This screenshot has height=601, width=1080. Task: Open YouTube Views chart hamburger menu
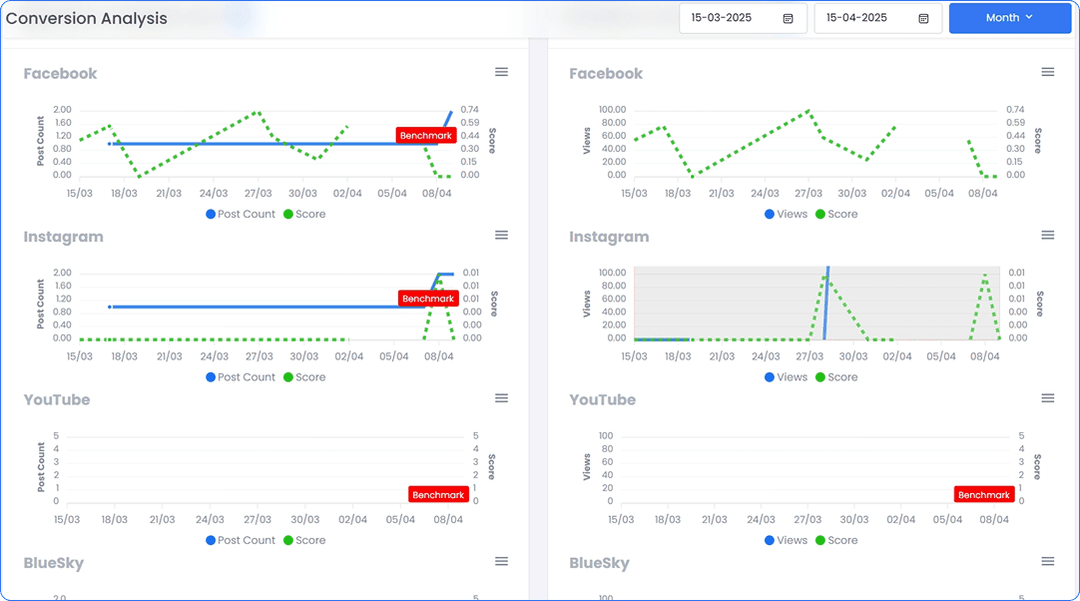(x=1048, y=398)
